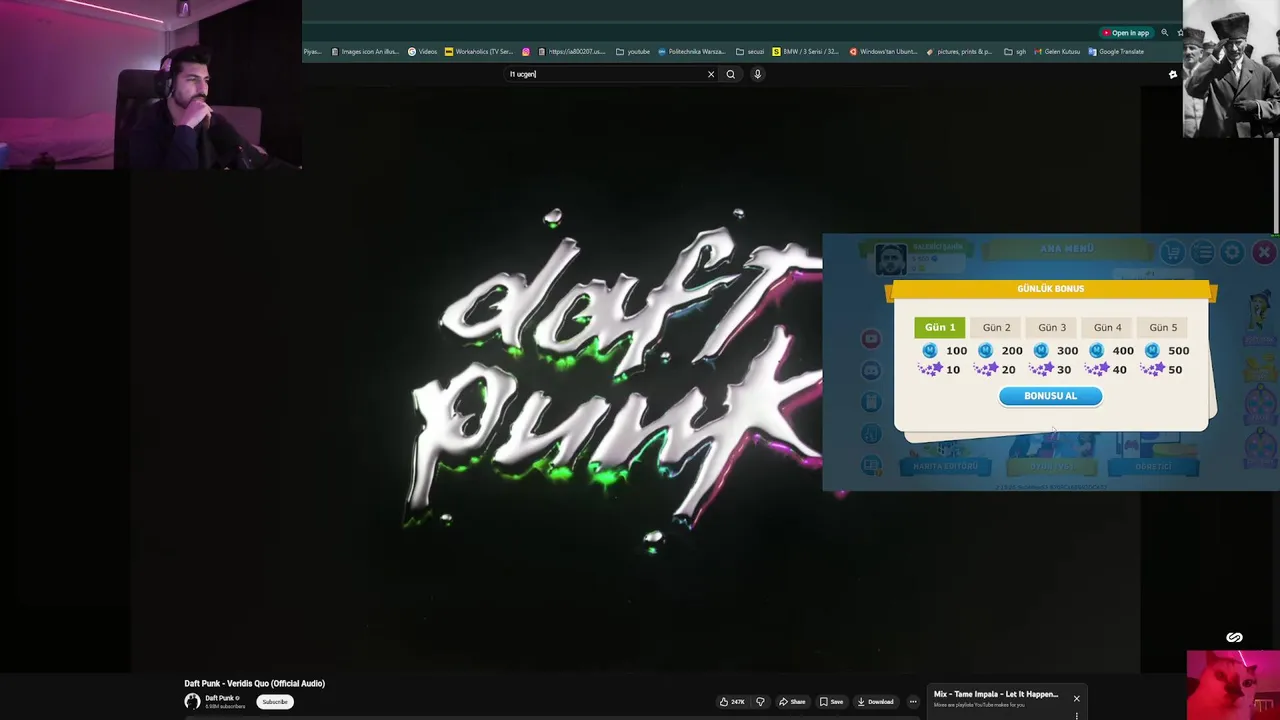Open the three-dots more actions menu
The height and width of the screenshot is (720, 1280).
tap(913, 702)
